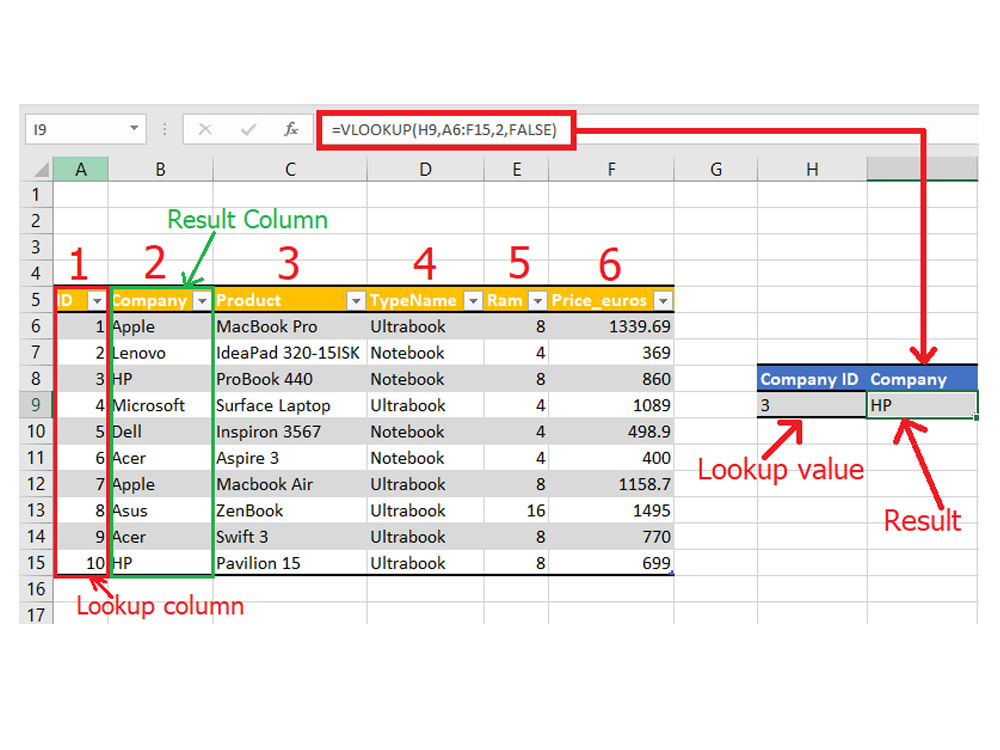The image size is (1000, 750).
Task: Select column F header
Action: [611, 168]
